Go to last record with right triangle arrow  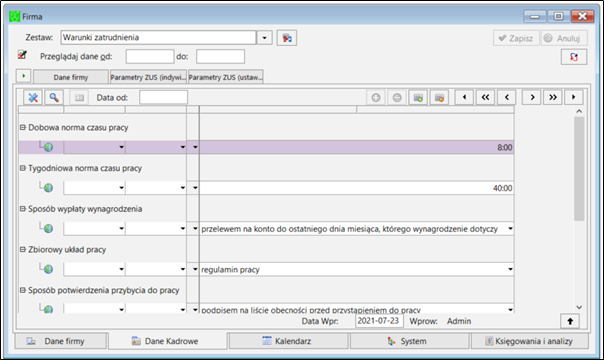pyautogui.click(x=574, y=97)
